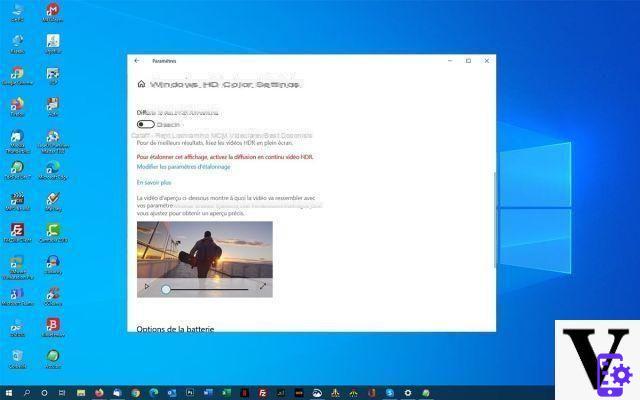Open File Explorer from the taskbar
Screen dimensions: 640x400
[x=81, y=393]
